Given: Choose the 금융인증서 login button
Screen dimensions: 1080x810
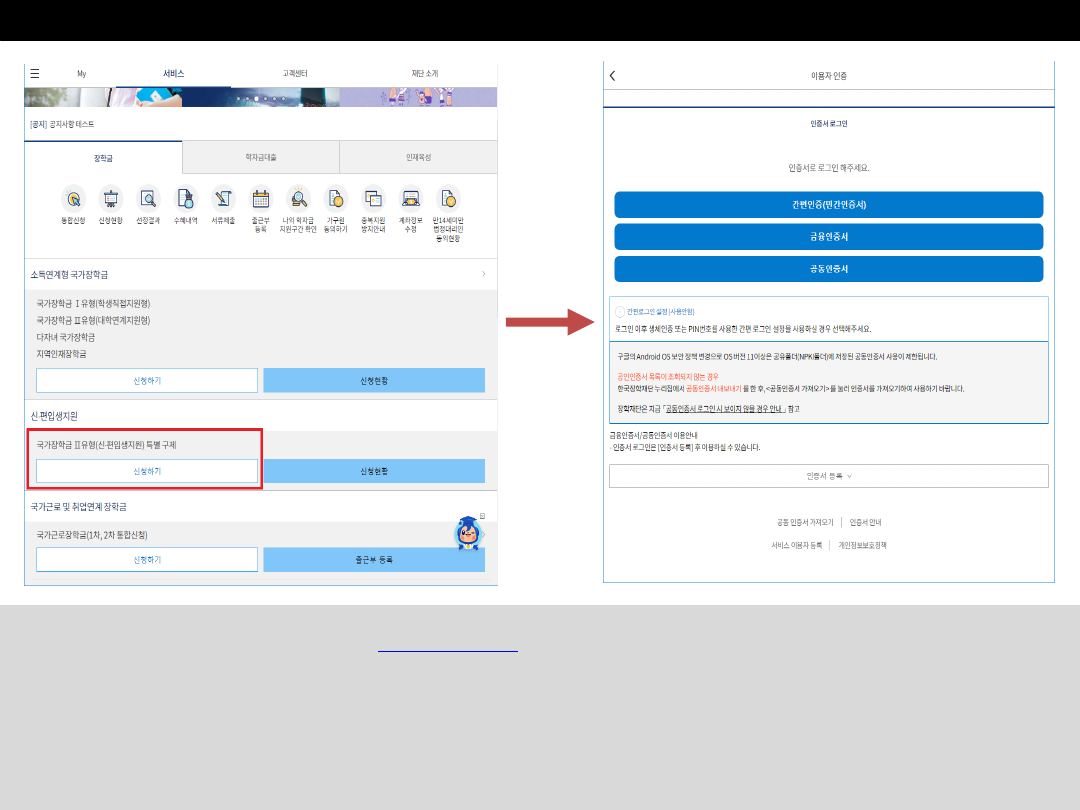Looking at the screenshot, I should (828, 237).
